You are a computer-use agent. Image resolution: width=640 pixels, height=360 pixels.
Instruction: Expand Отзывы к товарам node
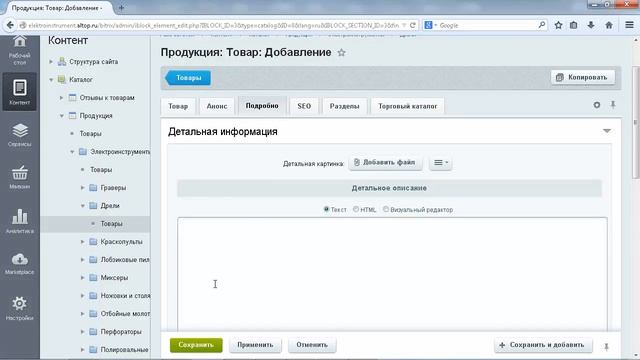pyautogui.click(x=62, y=98)
